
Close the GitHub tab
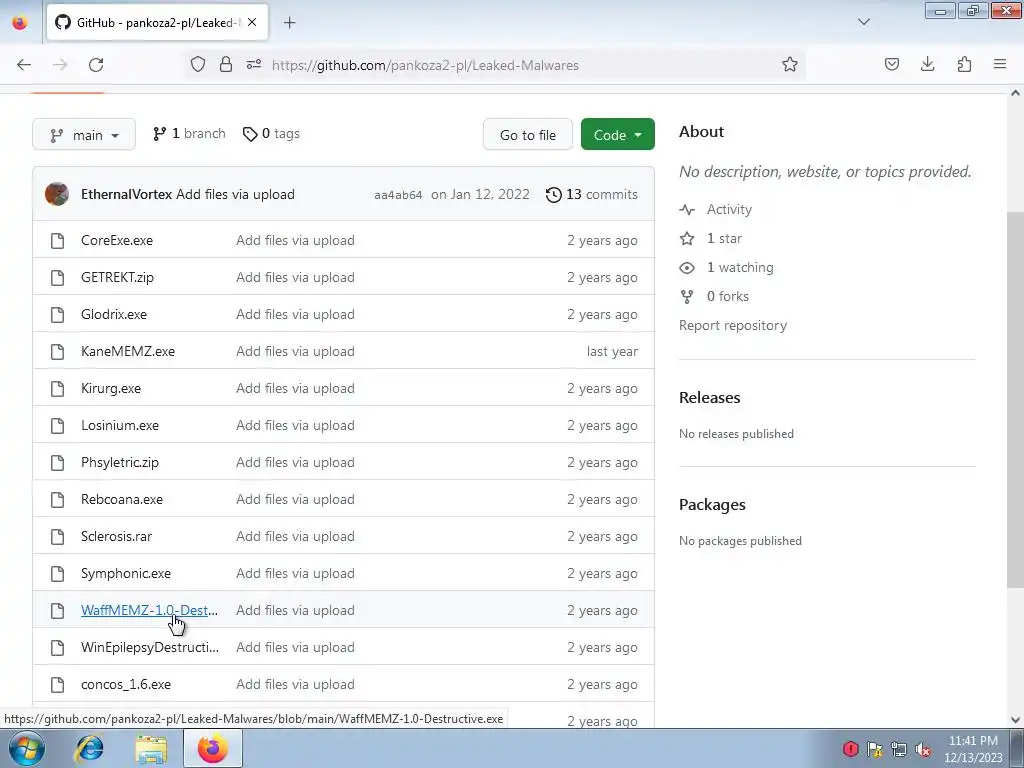(252, 23)
